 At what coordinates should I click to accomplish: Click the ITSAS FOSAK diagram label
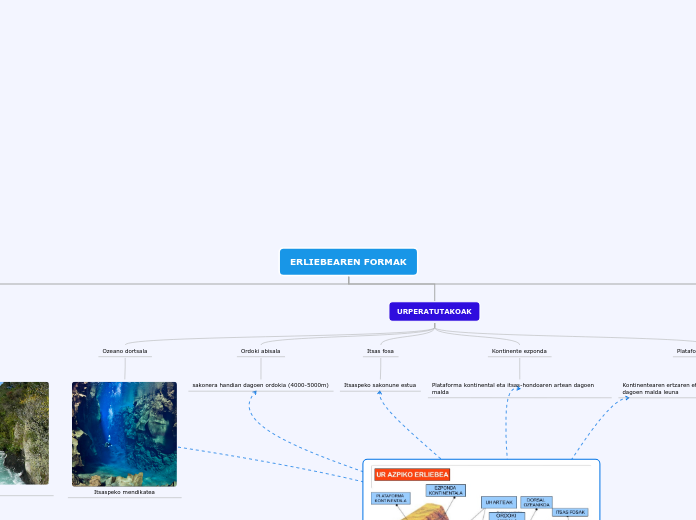[570, 512]
